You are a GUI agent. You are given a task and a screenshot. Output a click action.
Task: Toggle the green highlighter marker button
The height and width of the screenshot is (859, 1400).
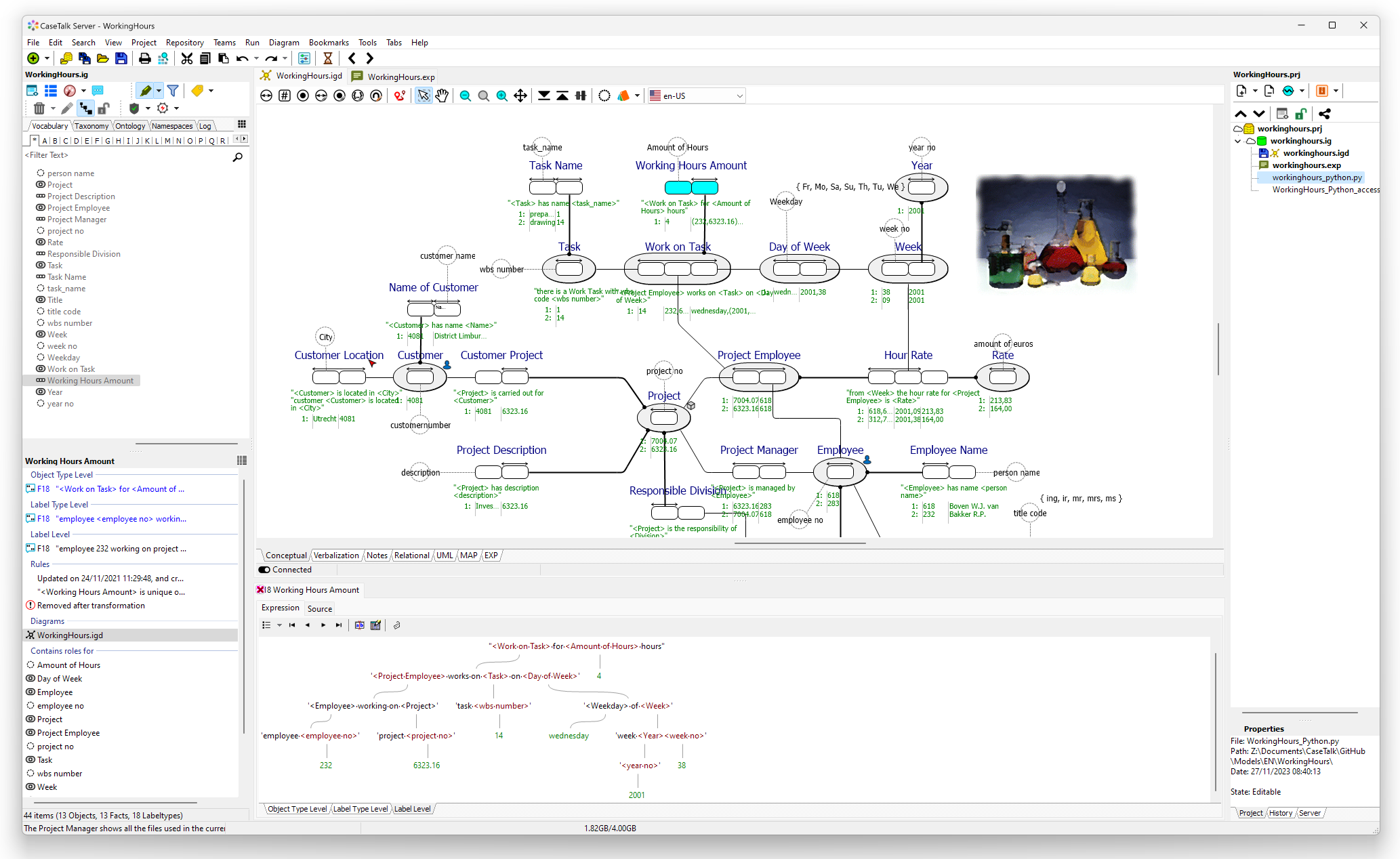click(x=145, y=90)
